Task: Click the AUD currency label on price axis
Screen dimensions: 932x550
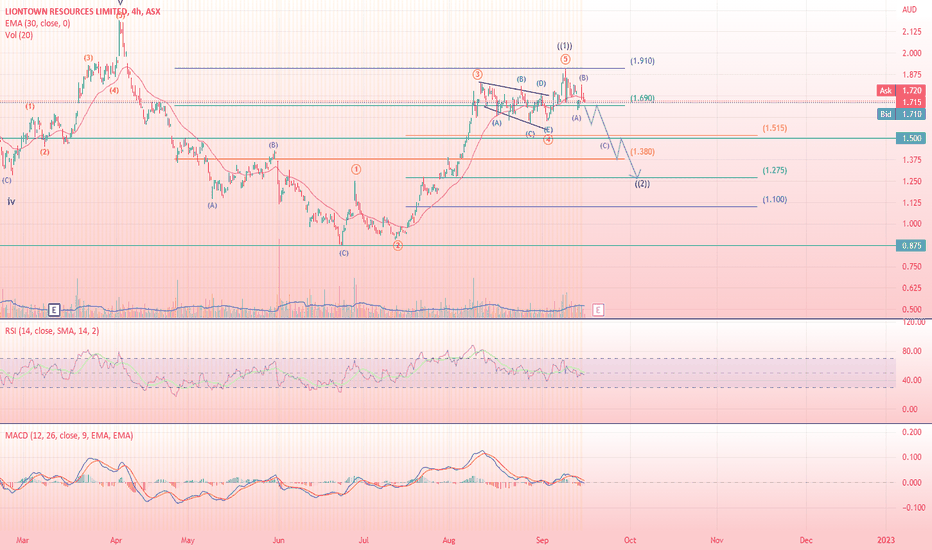Action: [909, 10]
